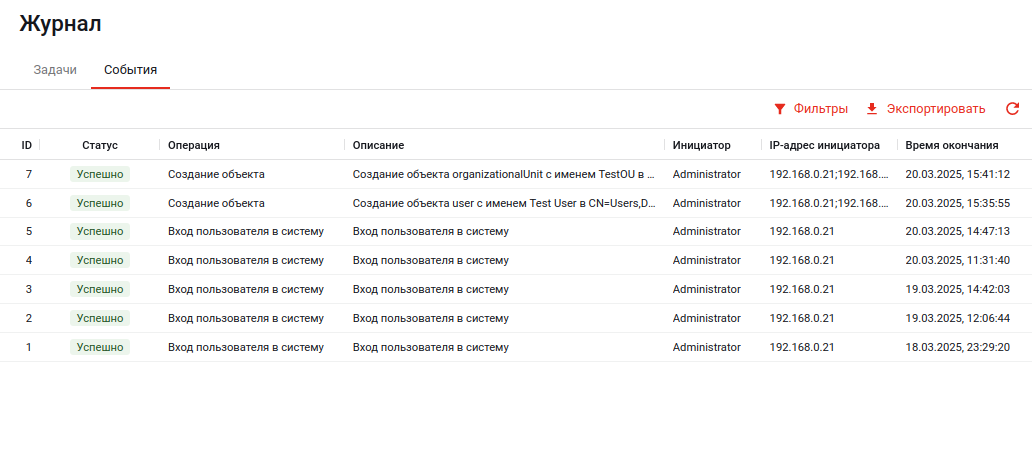Sort by the Инициатор column header
The width and height of the screenshot is (1032, 454).
pos(701,145)
